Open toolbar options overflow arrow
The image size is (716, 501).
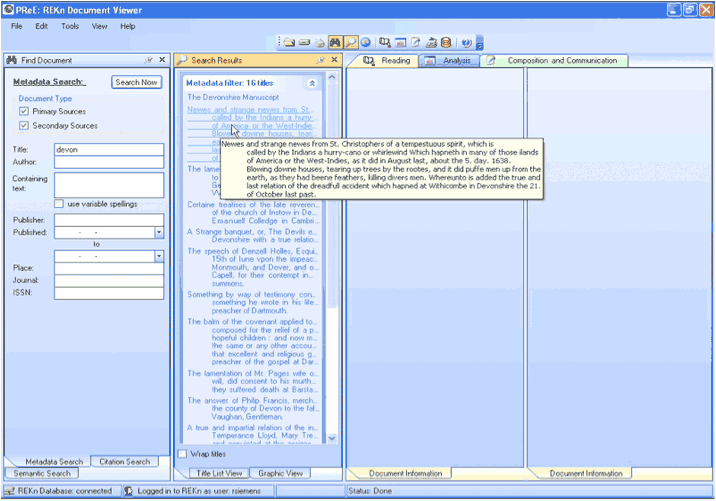coord(479,43)
